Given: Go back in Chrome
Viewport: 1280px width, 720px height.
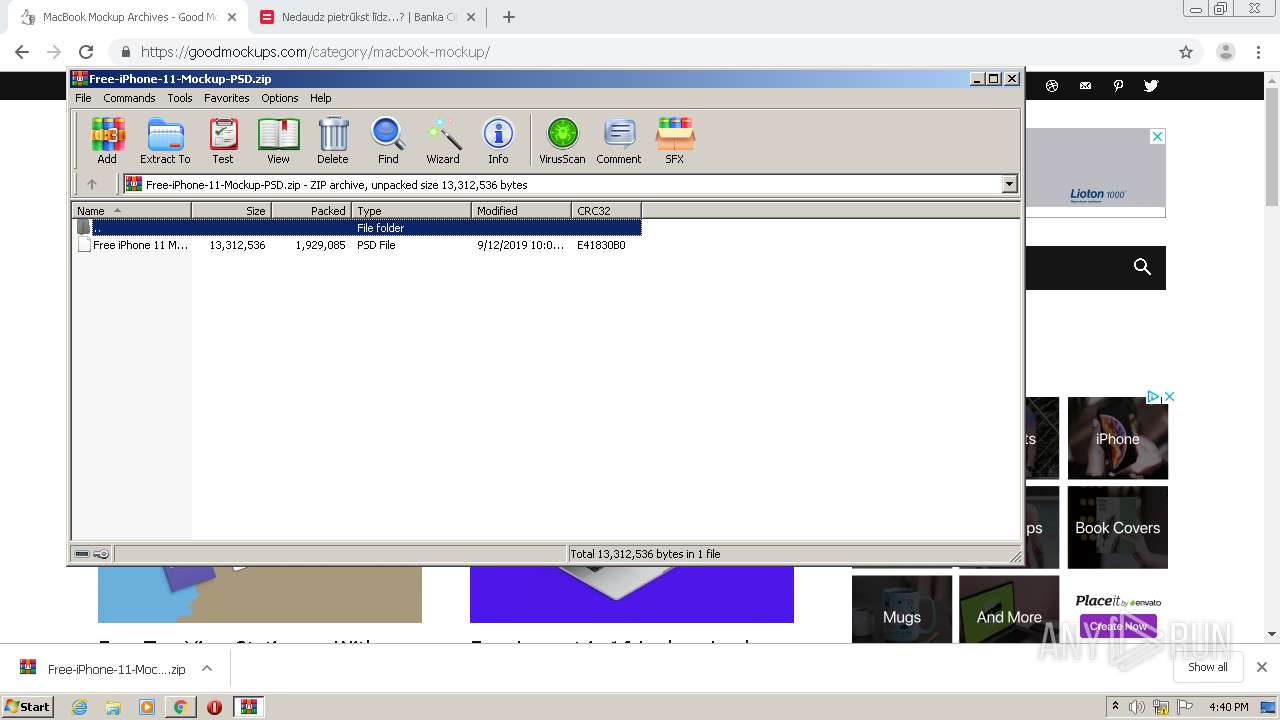Looking at the screenshot, I should pyautogui.click(x=22, y=52).
